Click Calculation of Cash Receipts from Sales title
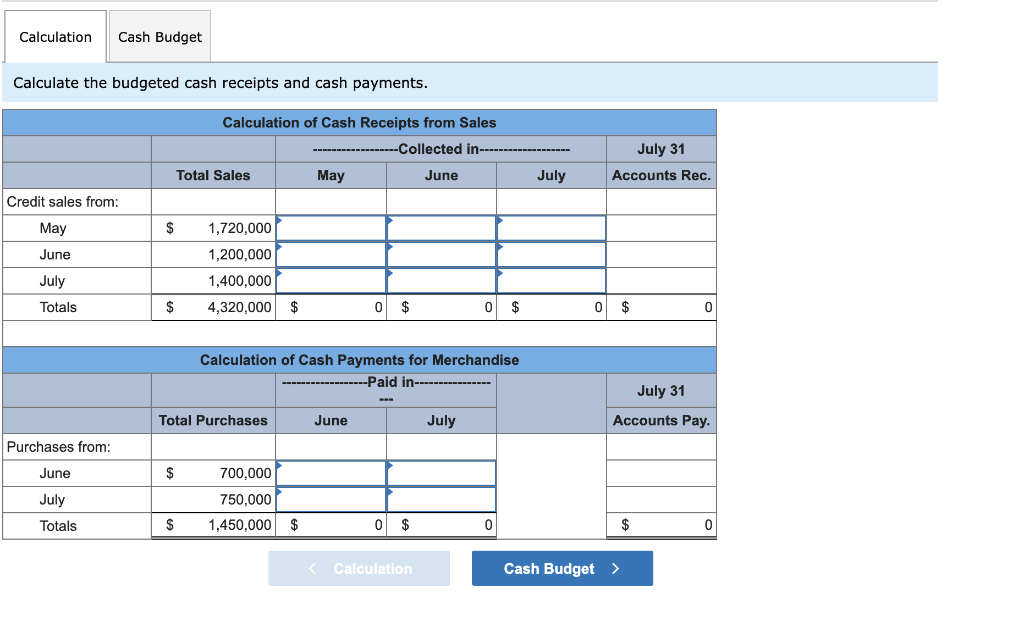This screenshot has height=621, width=1024. coord(359,123)
